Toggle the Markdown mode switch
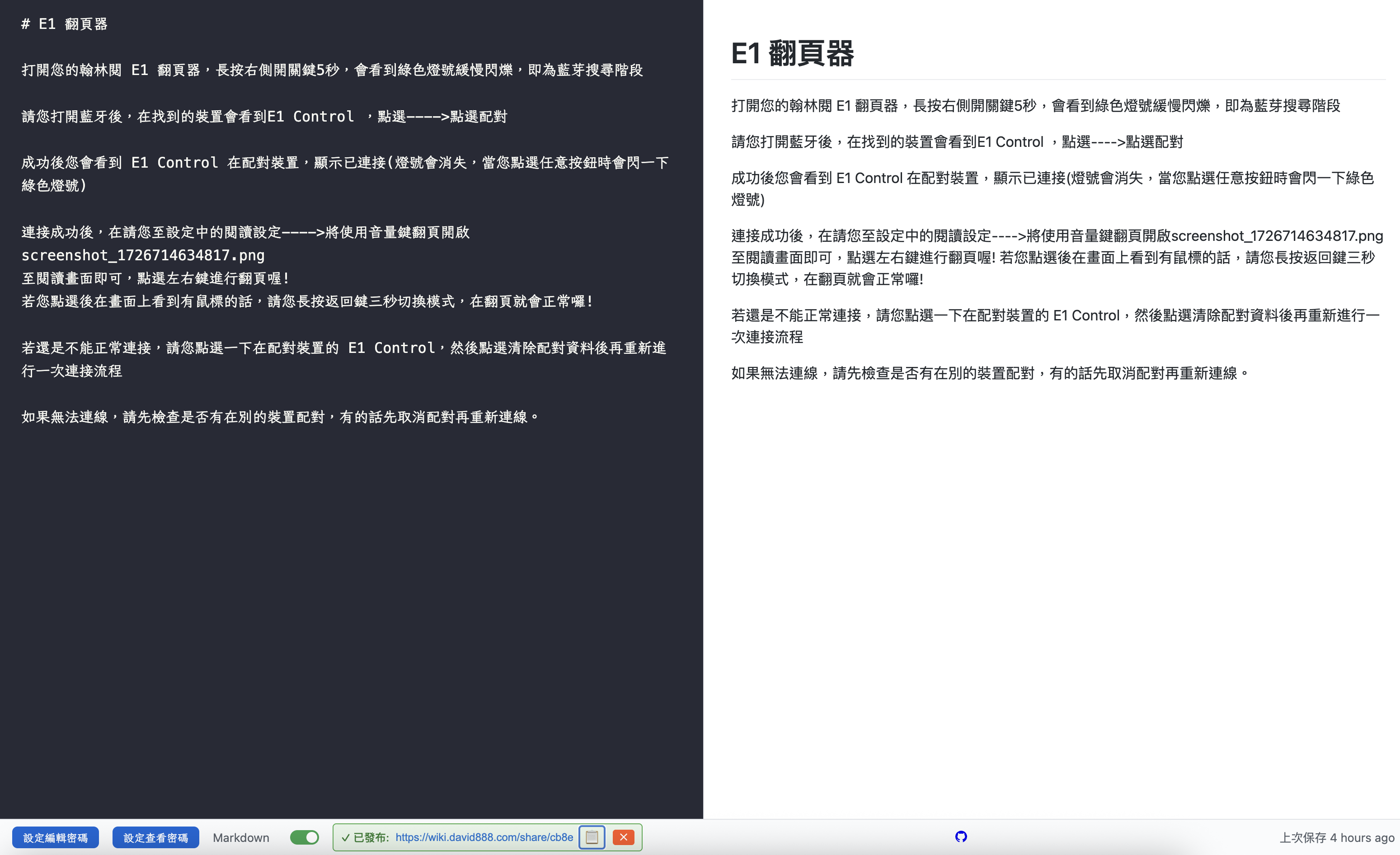Viewport: 1400px width, 855px height. (x=305, y=837)
